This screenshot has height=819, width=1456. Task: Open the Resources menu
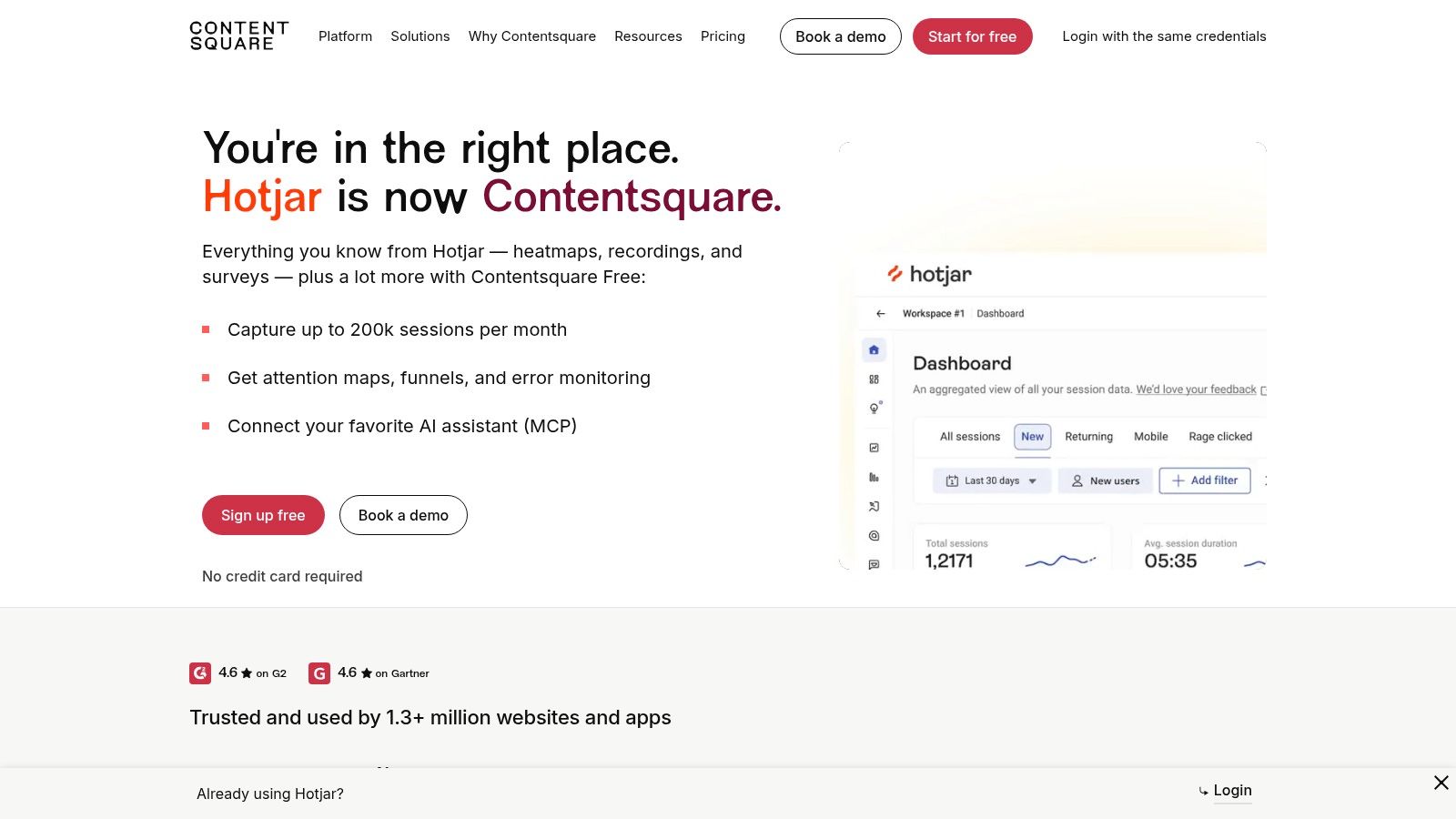tap(648, 36)
